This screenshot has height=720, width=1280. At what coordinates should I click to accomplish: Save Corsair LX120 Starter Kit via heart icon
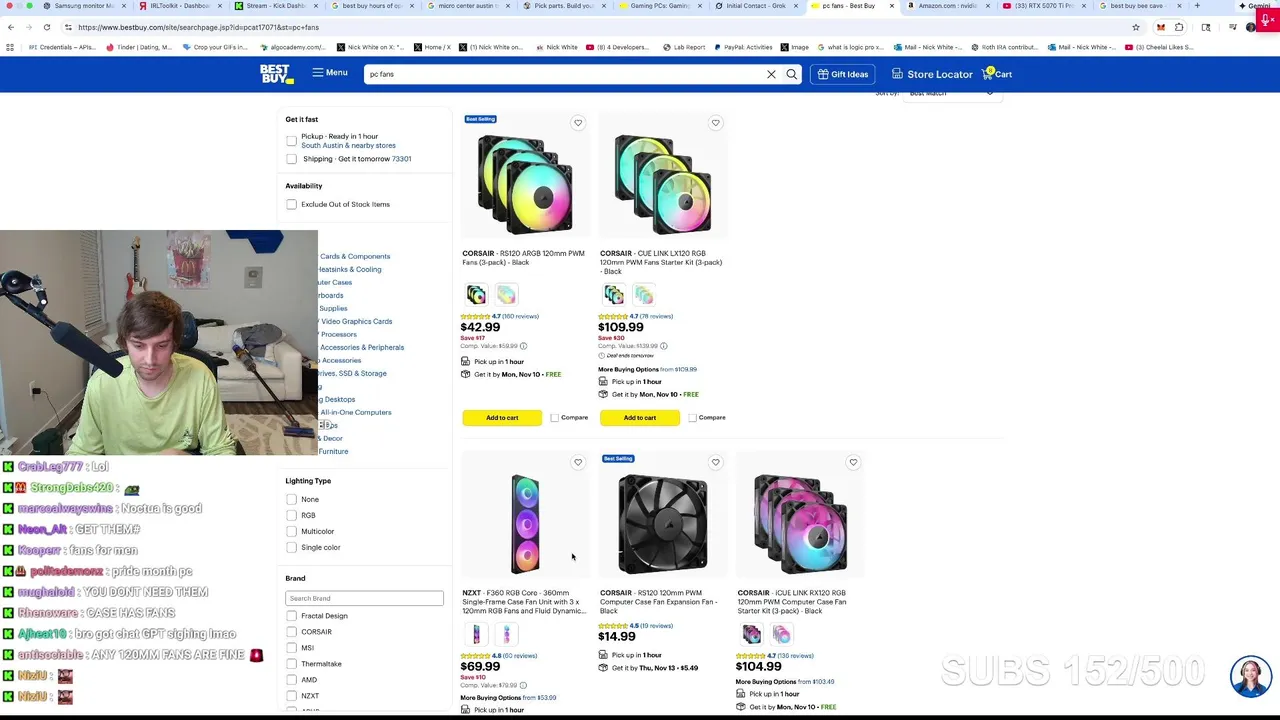715,123
